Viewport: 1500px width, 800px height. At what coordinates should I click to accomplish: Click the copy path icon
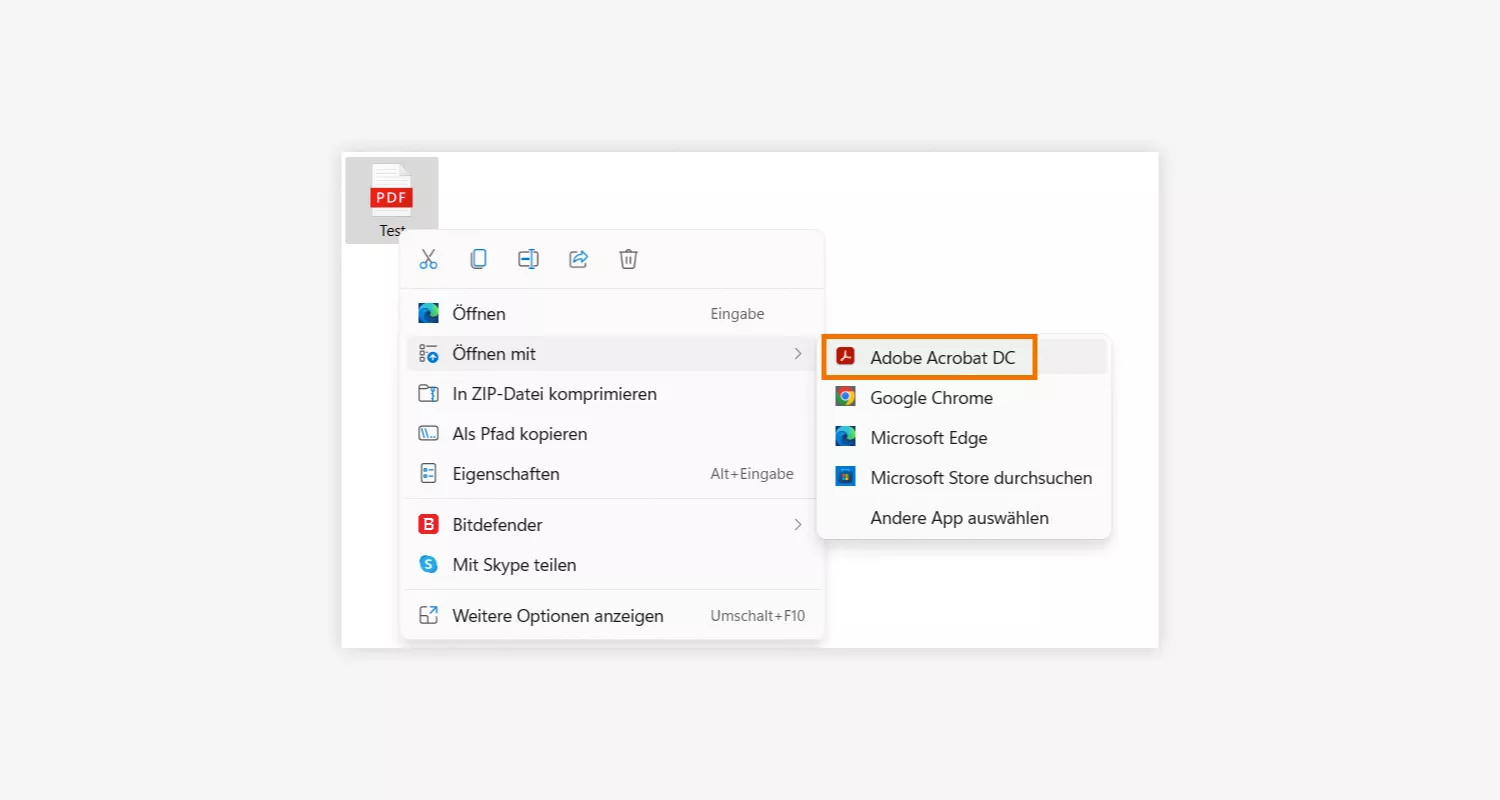point(428,434)
